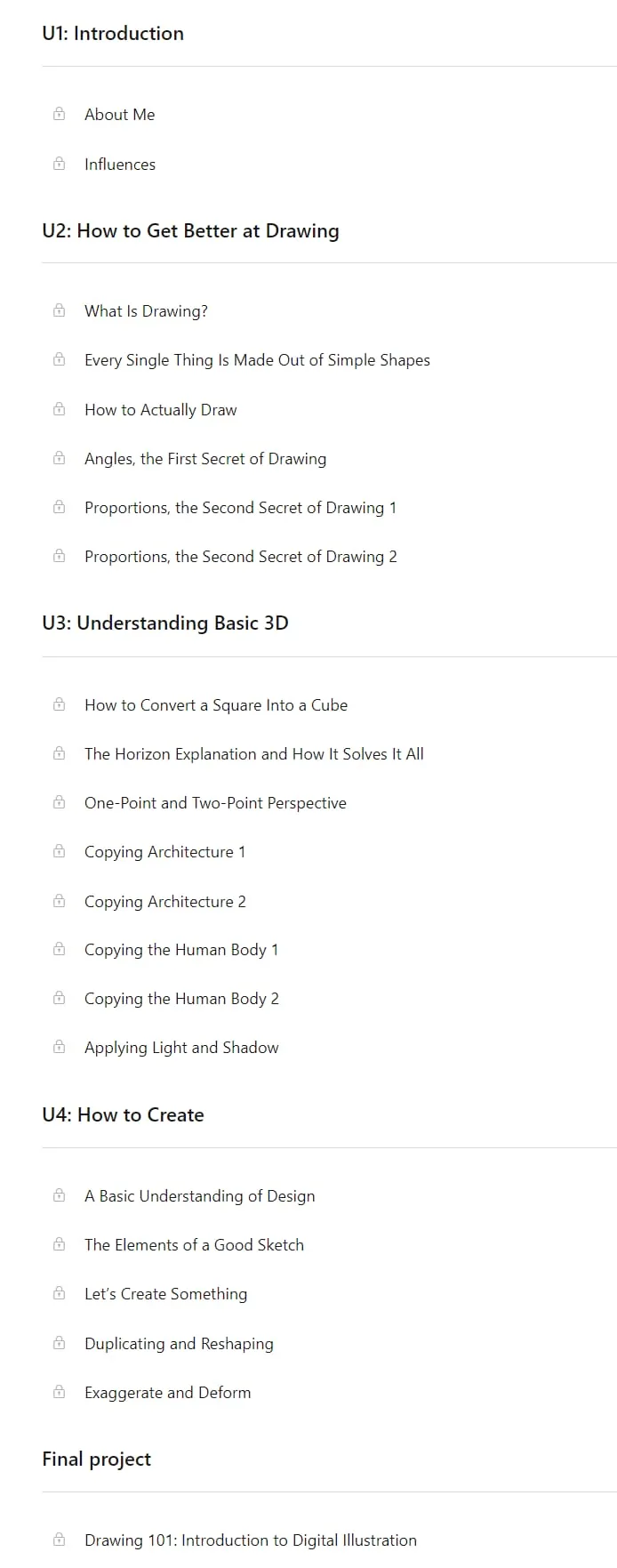Viewport: 617px width, 1568px height.
Task: Click lock icon beside Let's Create Something
Action: point(59,1293)
